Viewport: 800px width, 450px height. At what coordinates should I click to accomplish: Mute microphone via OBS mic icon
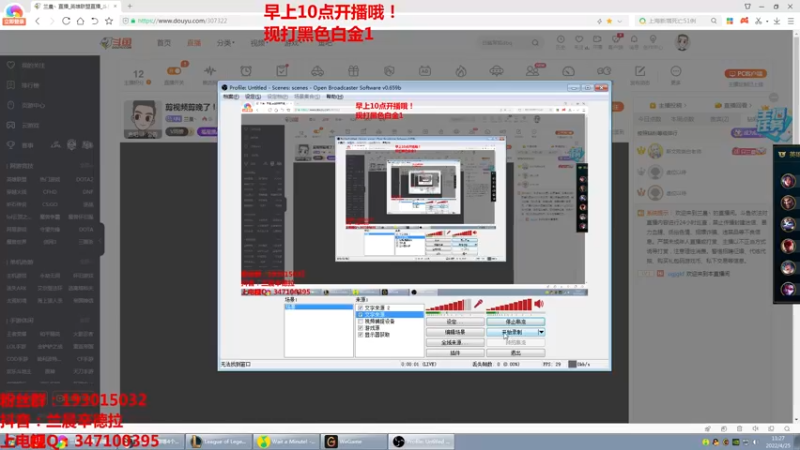click(x=479, y=304)
